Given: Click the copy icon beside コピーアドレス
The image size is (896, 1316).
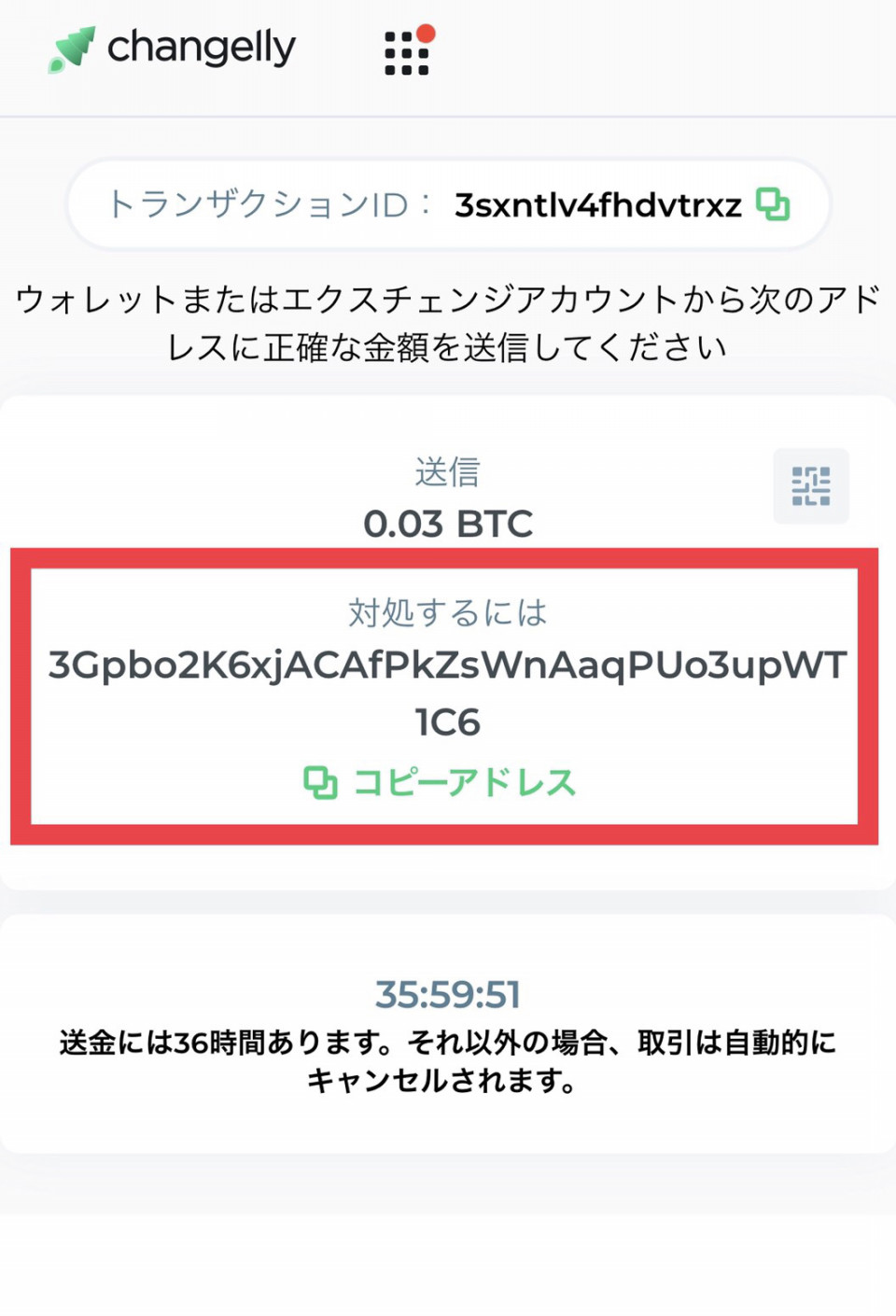Looking at the screenshot, I should click(x=320, y=782).
